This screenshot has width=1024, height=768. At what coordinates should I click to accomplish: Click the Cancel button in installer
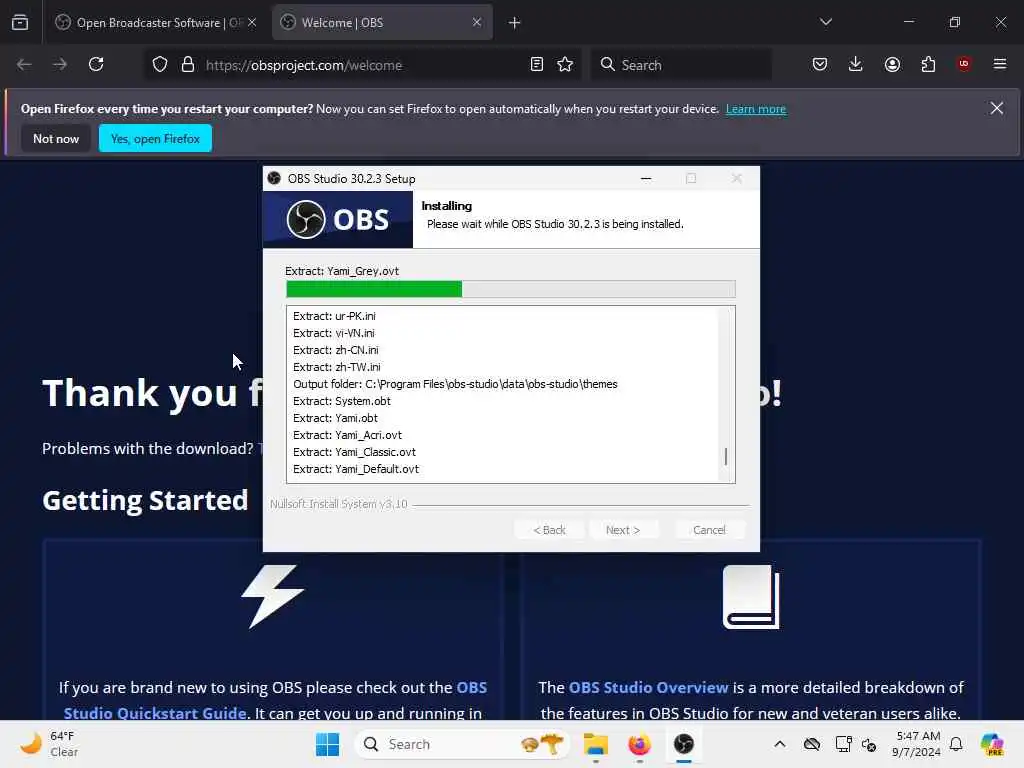click(x=709, y=530)
